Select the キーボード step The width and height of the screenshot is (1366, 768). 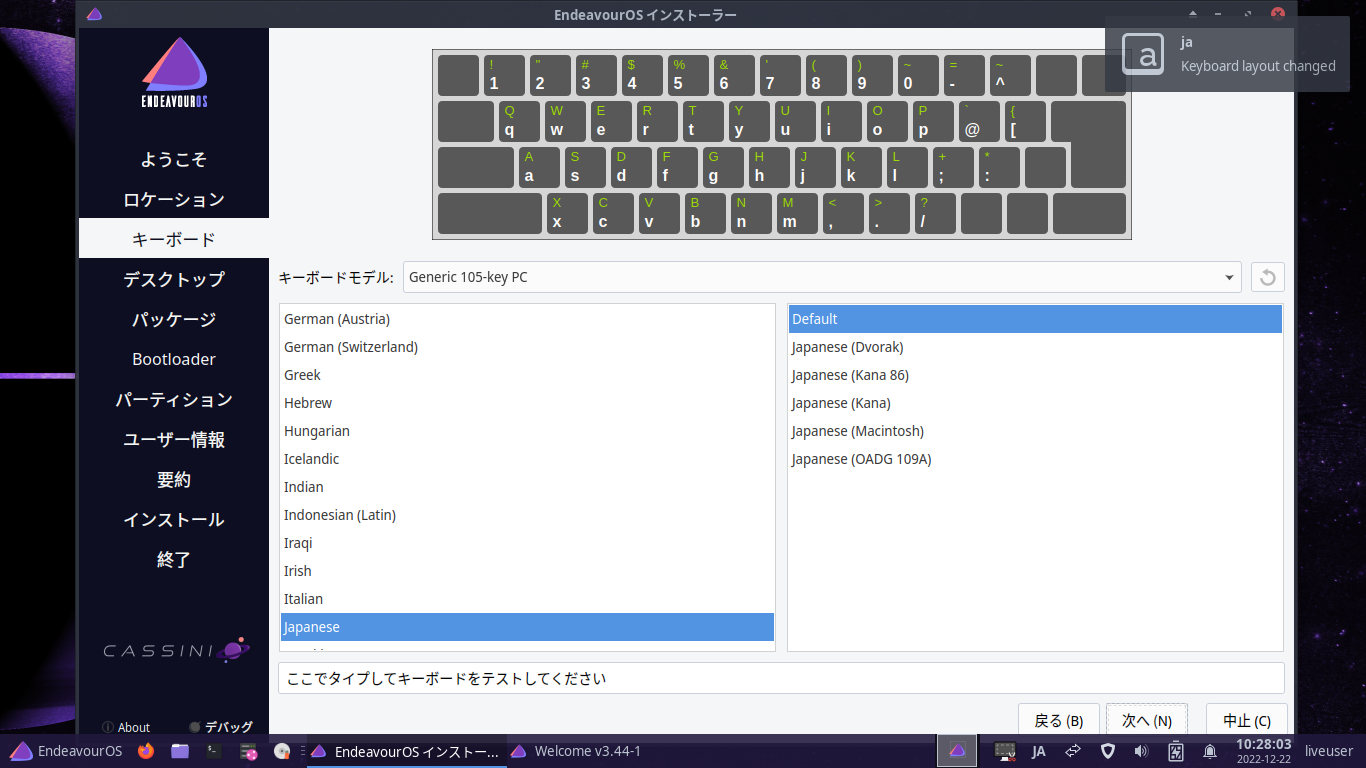(x=174, y=239)
